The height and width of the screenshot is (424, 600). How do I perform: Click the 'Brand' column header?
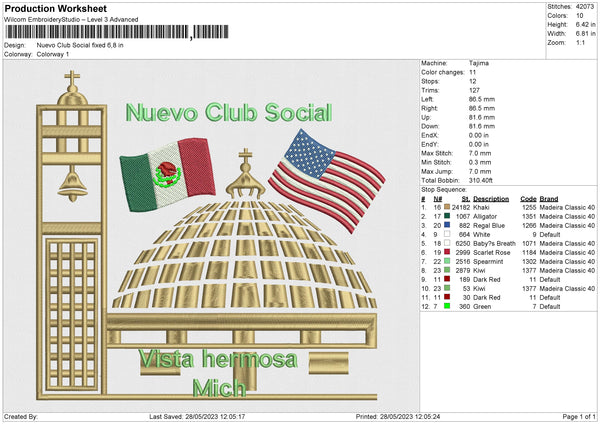pos(549,199)
